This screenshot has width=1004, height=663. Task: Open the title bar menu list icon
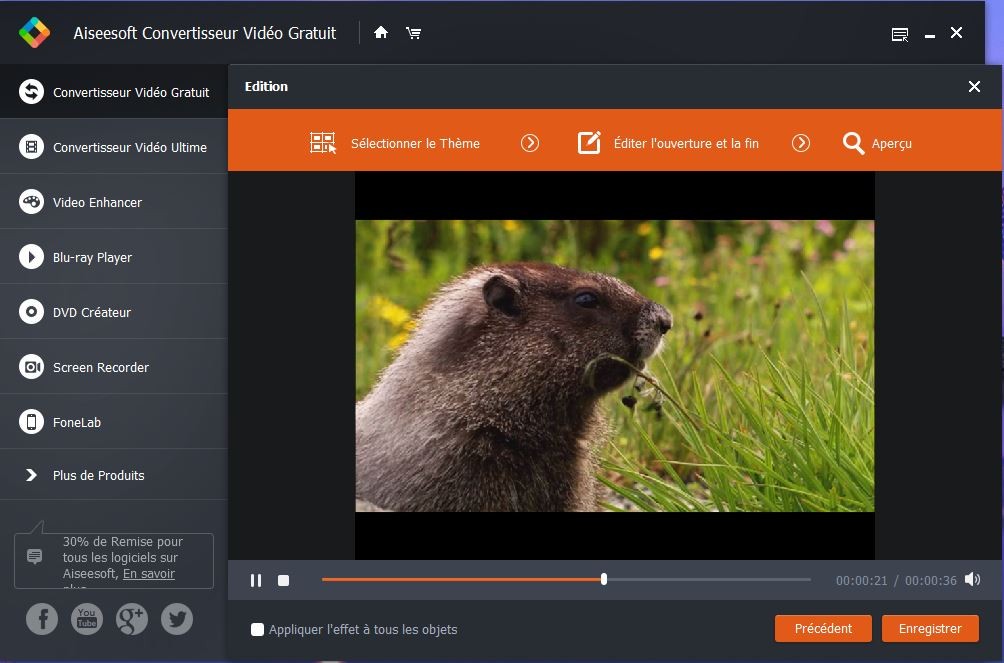click(x=900, y=35)
